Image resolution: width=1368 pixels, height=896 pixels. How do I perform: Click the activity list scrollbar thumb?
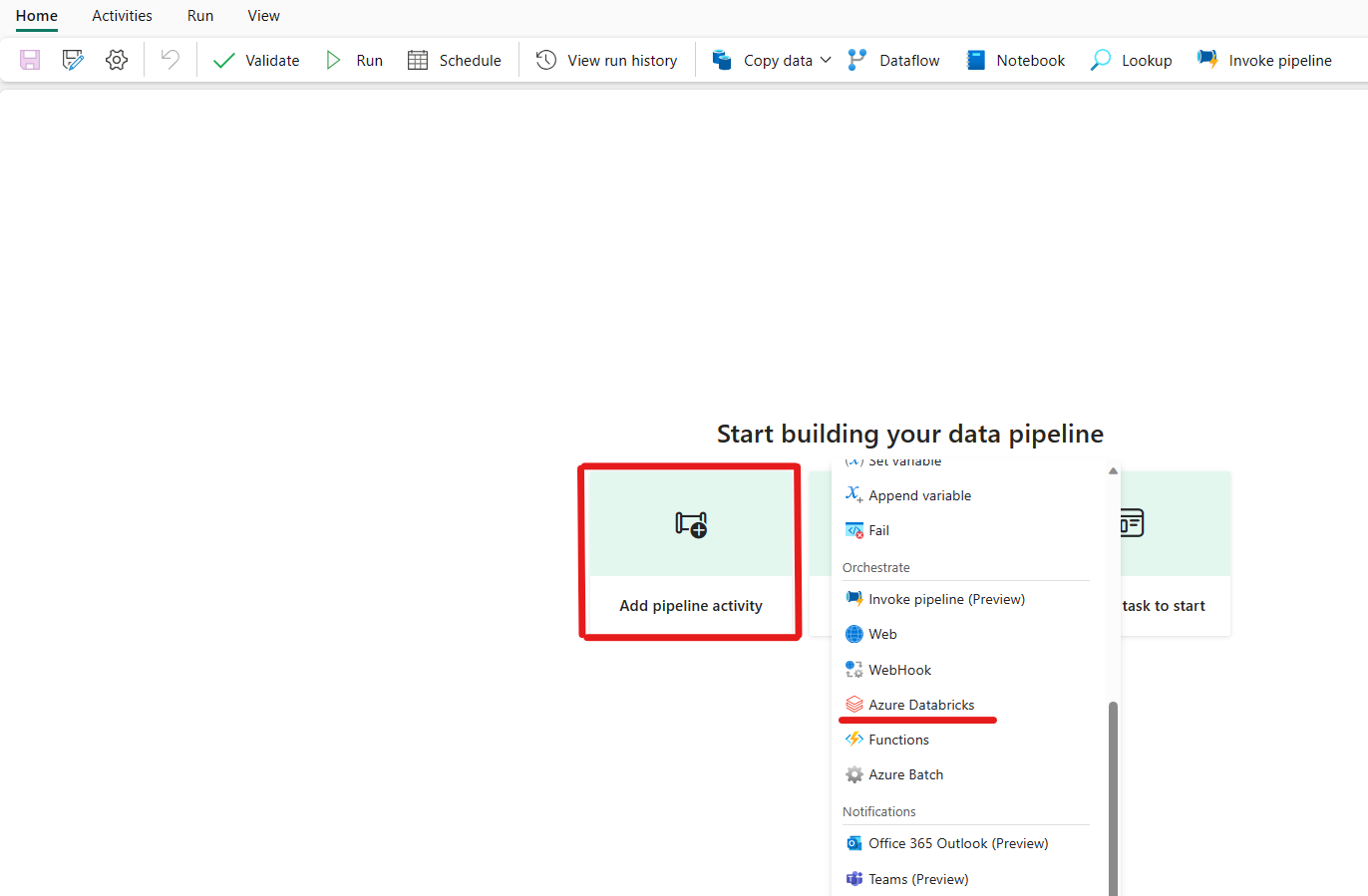point(1114,797)
